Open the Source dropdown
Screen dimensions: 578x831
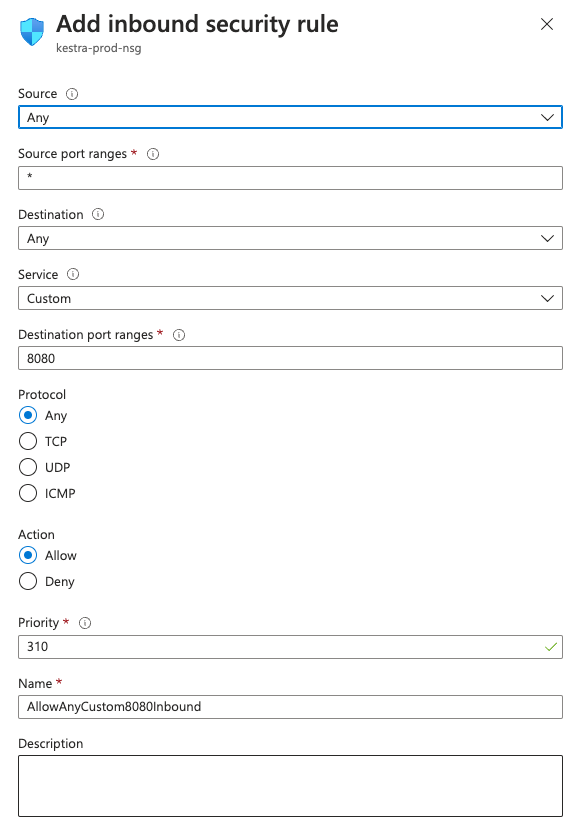pyautogui.click(x=290, y=117)
